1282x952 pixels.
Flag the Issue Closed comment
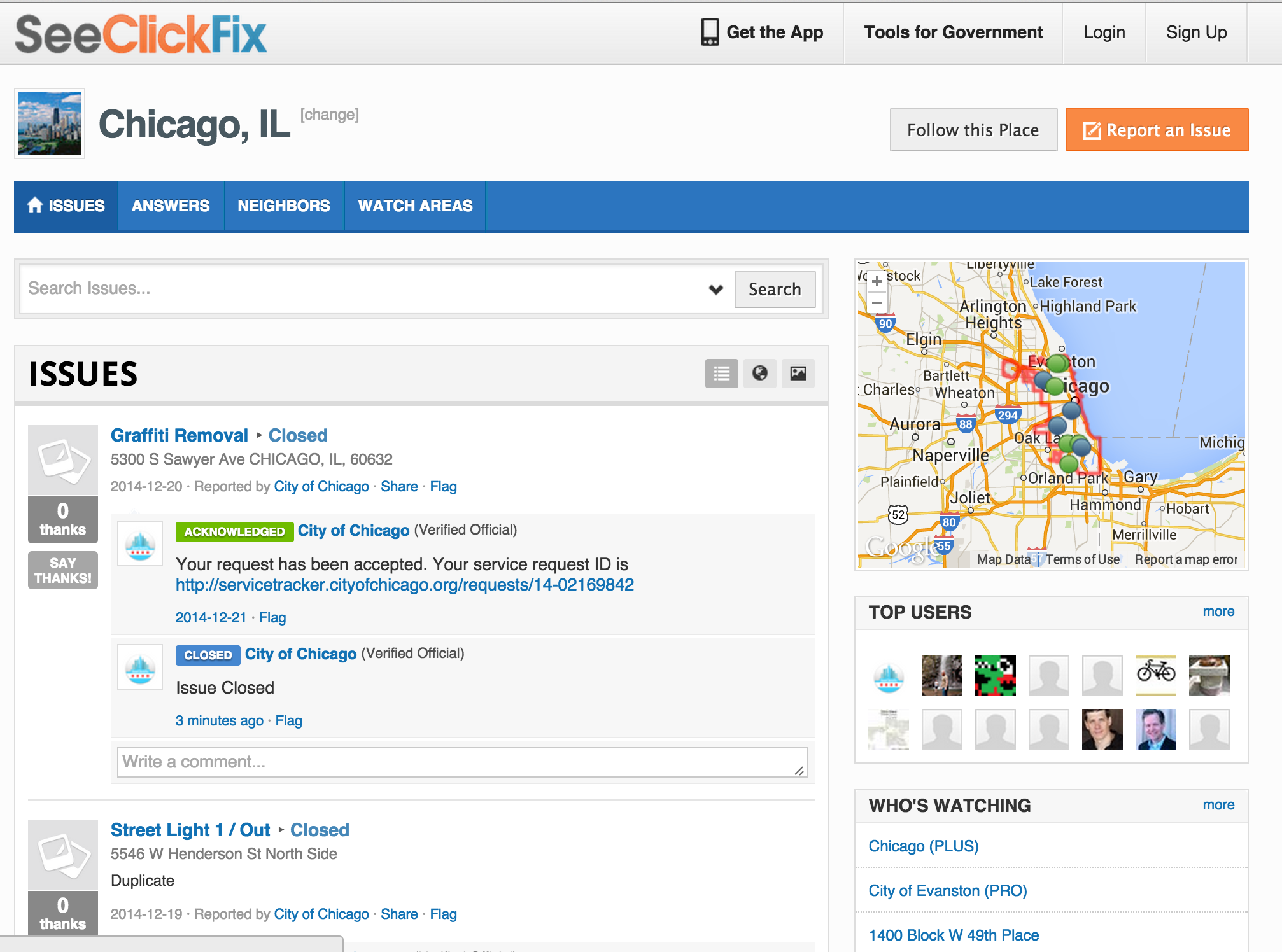tap(288, 720)
